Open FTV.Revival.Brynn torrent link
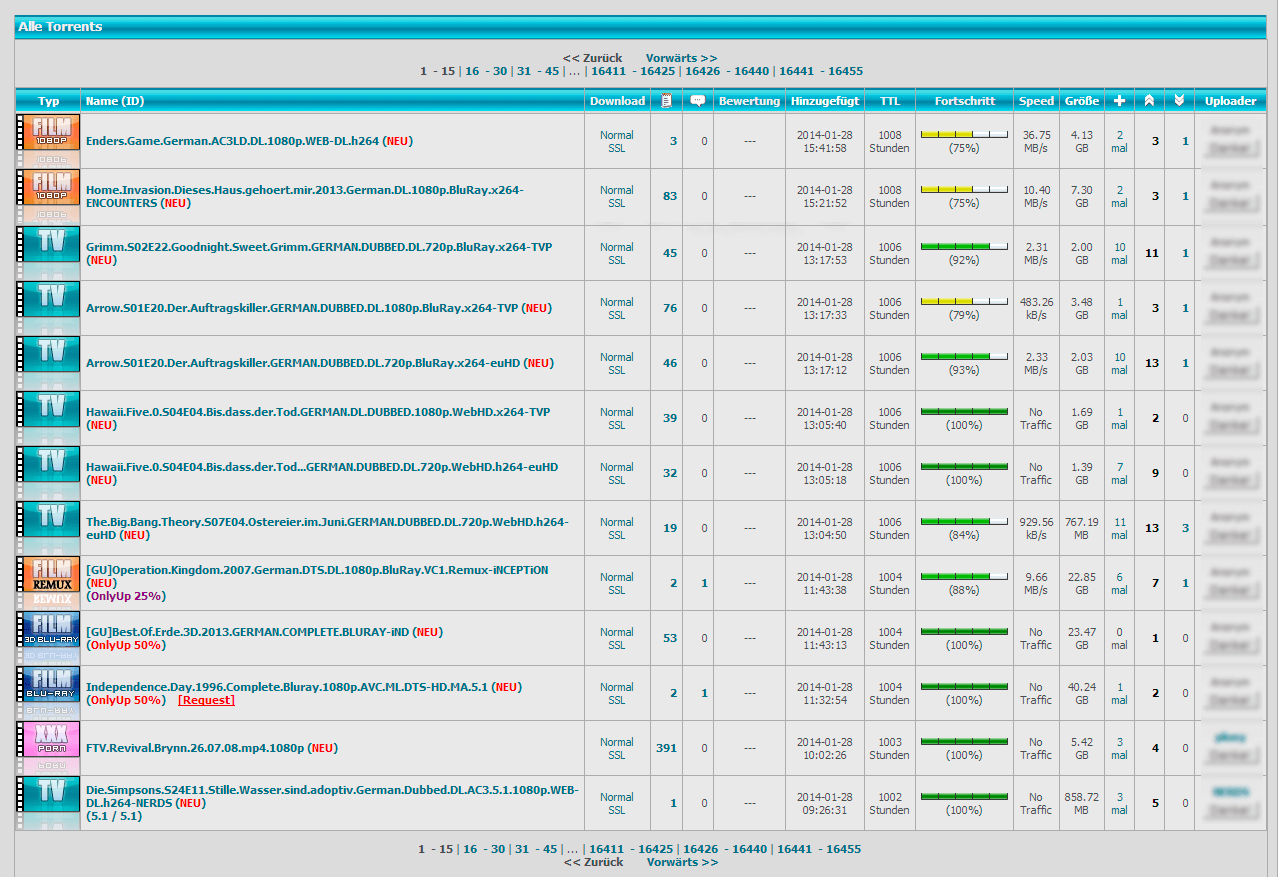 [195, 748]
